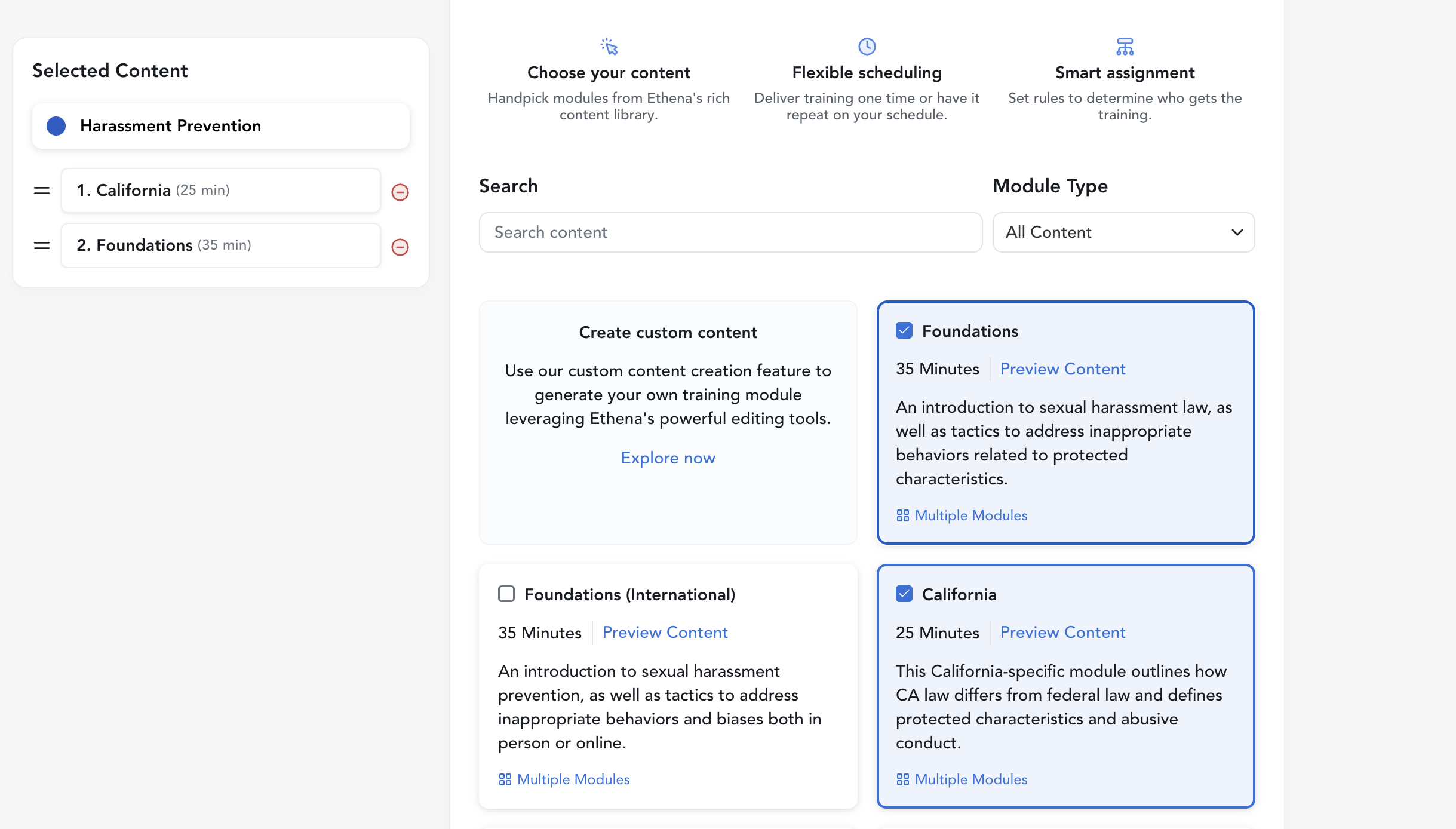Open Multiple Modules under California card

(x=962, y=779)
